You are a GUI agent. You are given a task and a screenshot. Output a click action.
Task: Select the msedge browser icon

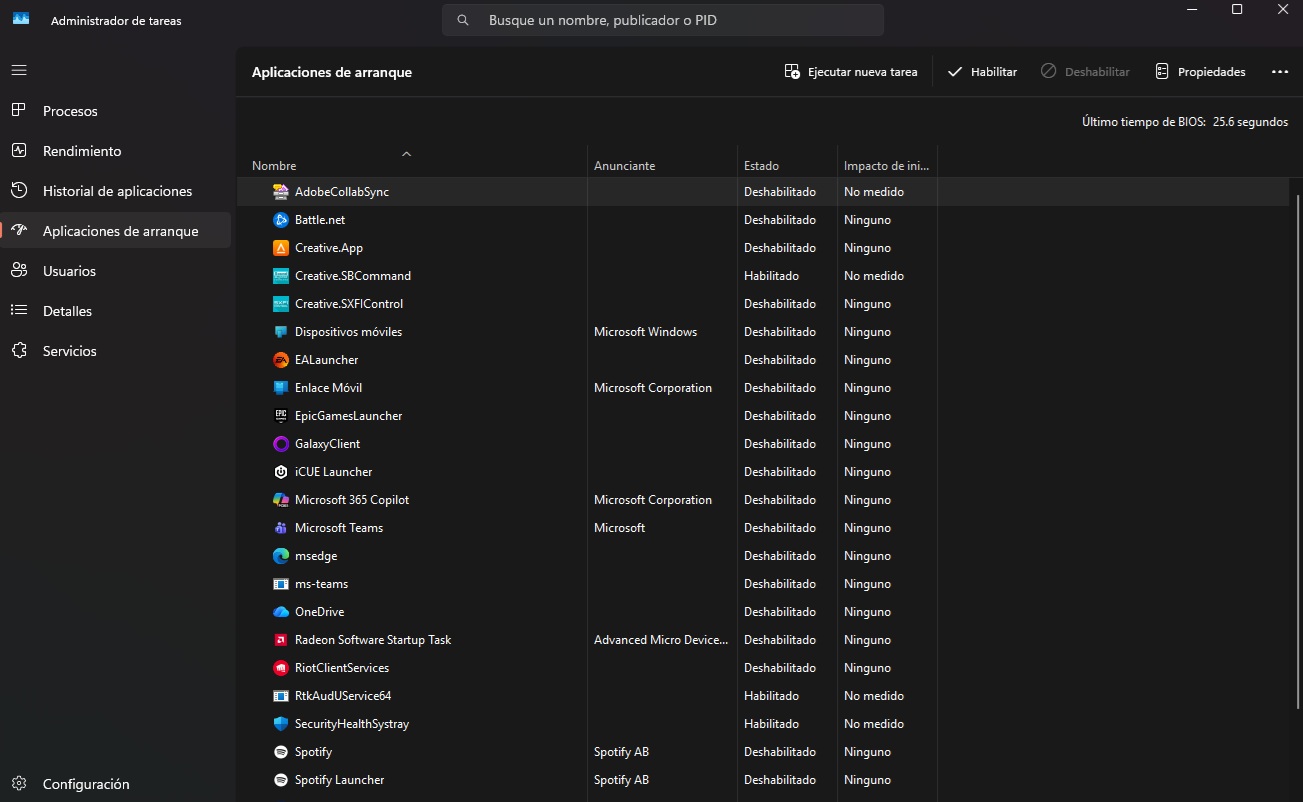tap(280, 555)
